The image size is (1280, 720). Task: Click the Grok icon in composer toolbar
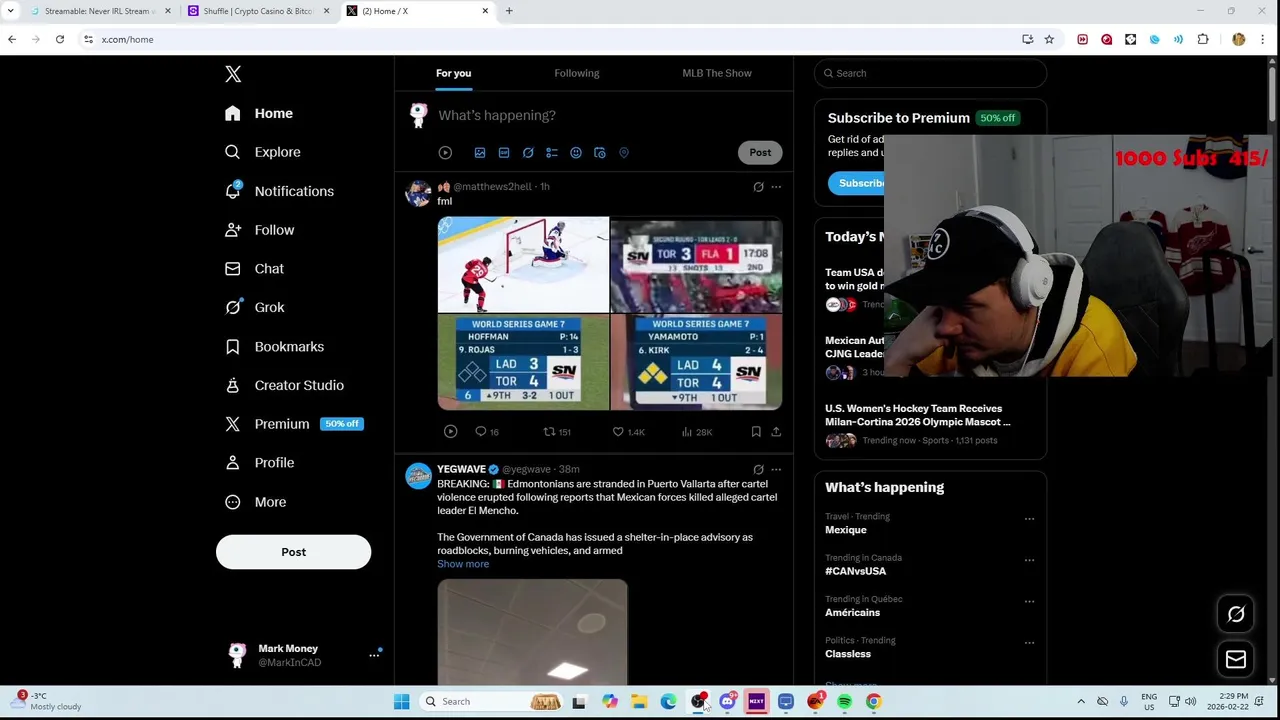pyautogui.click(x=528, y=153)
